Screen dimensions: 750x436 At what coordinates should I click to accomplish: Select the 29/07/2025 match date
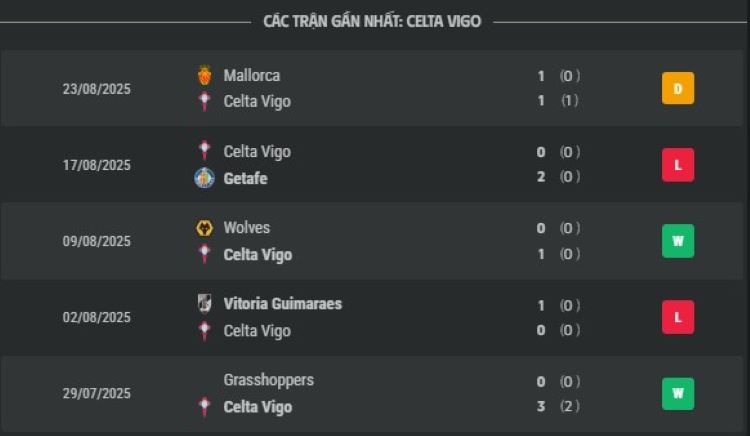(x=97, y=393)
